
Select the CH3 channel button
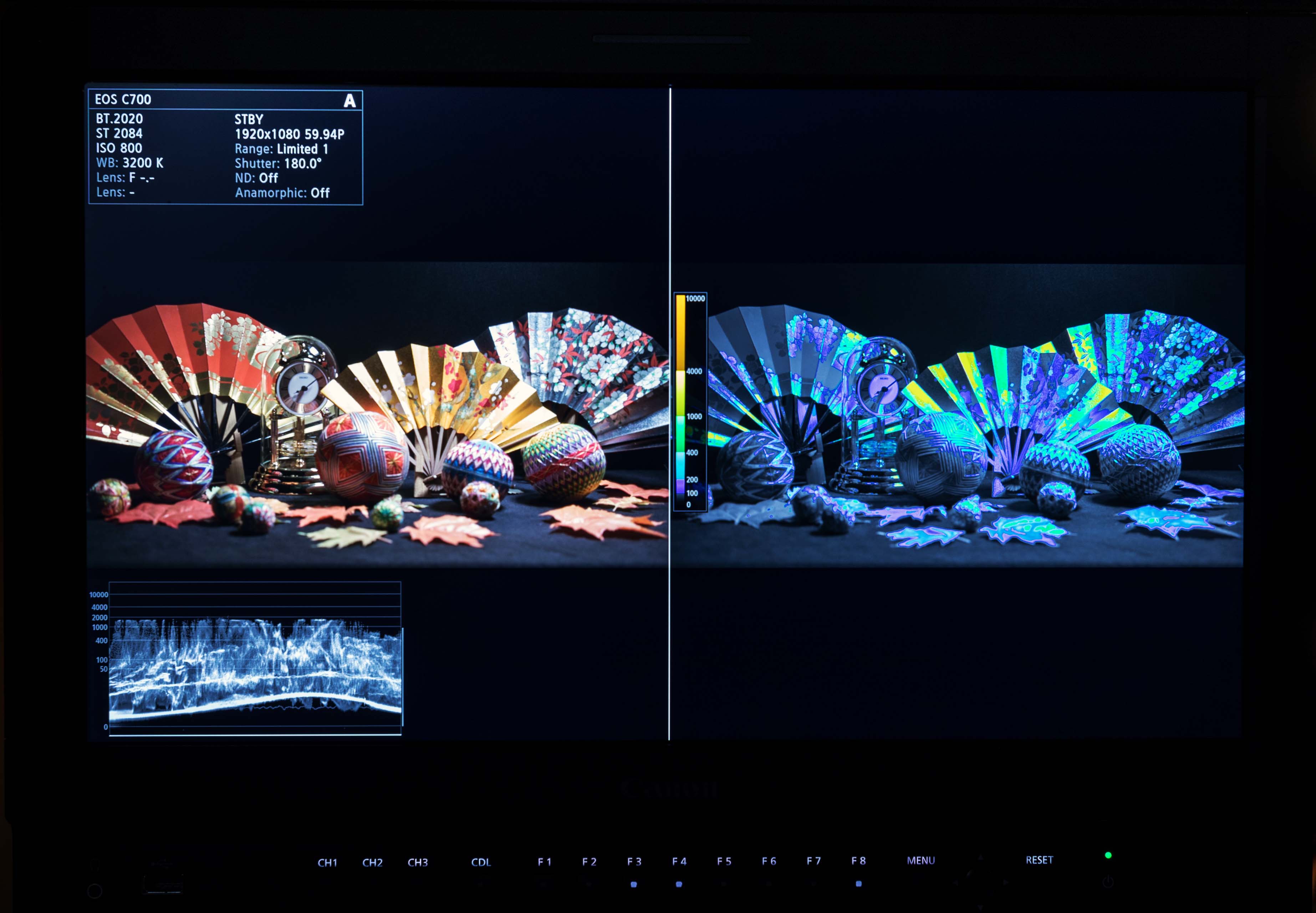tap(418, 862)
